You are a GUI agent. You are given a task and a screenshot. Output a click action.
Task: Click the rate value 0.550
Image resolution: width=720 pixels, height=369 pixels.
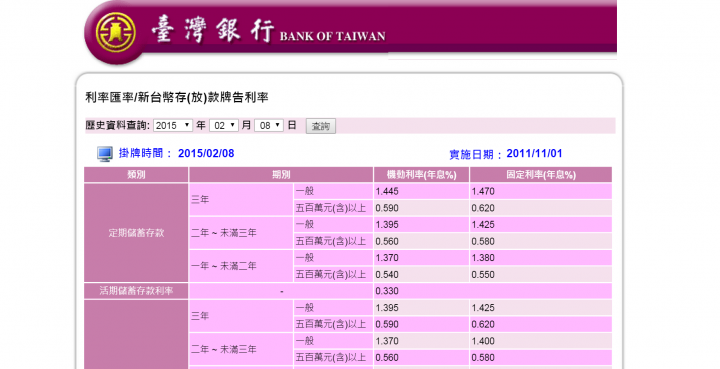pos(483,274)
